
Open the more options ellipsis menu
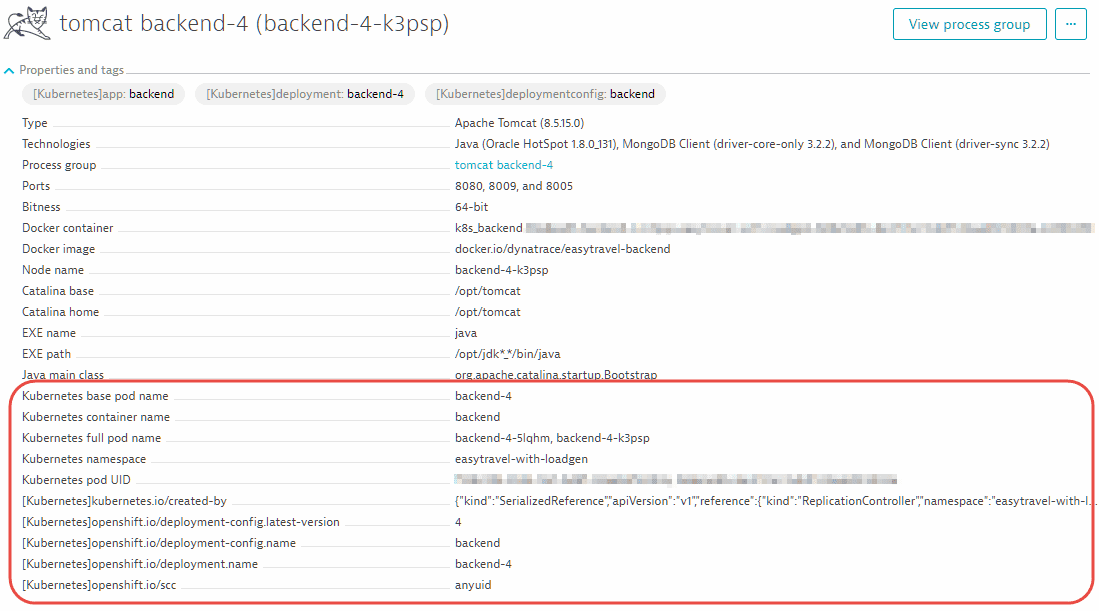tap(1071, 25)
